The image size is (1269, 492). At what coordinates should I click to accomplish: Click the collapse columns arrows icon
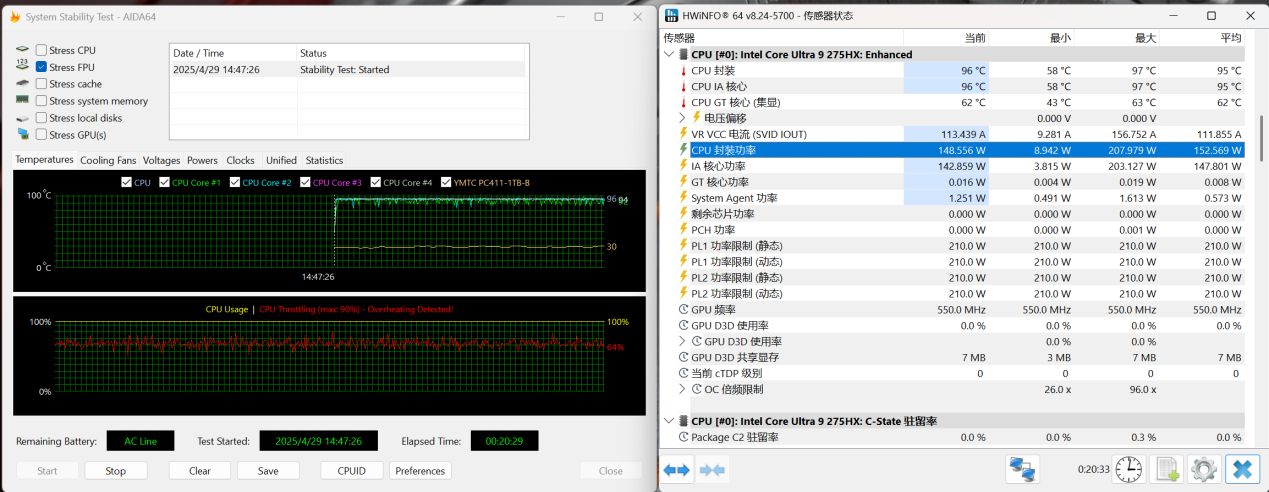(712, 470)
